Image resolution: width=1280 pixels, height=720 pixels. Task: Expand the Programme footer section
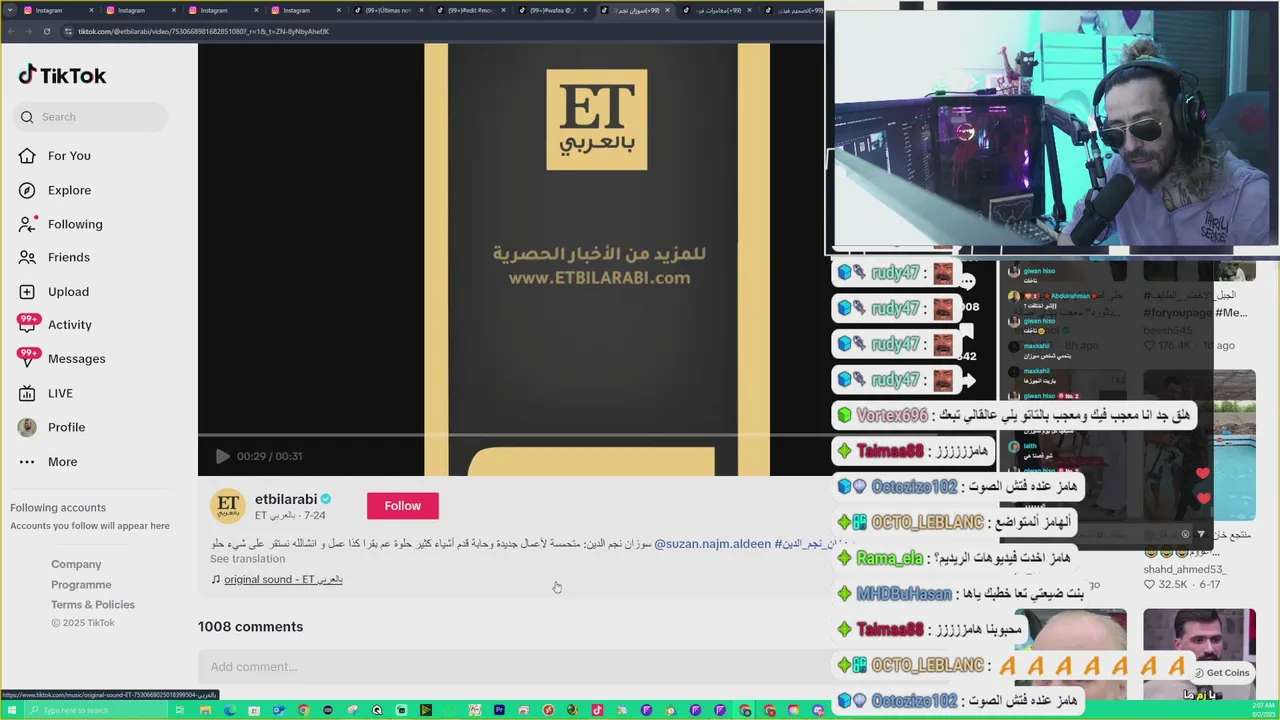point(81,584)
